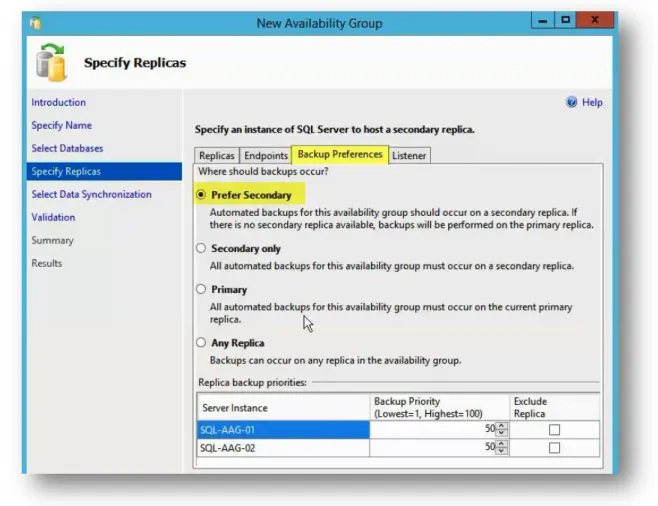Click the Exclude Replica column header
This screenshot has width=658, height=506.
click(554, 407)
